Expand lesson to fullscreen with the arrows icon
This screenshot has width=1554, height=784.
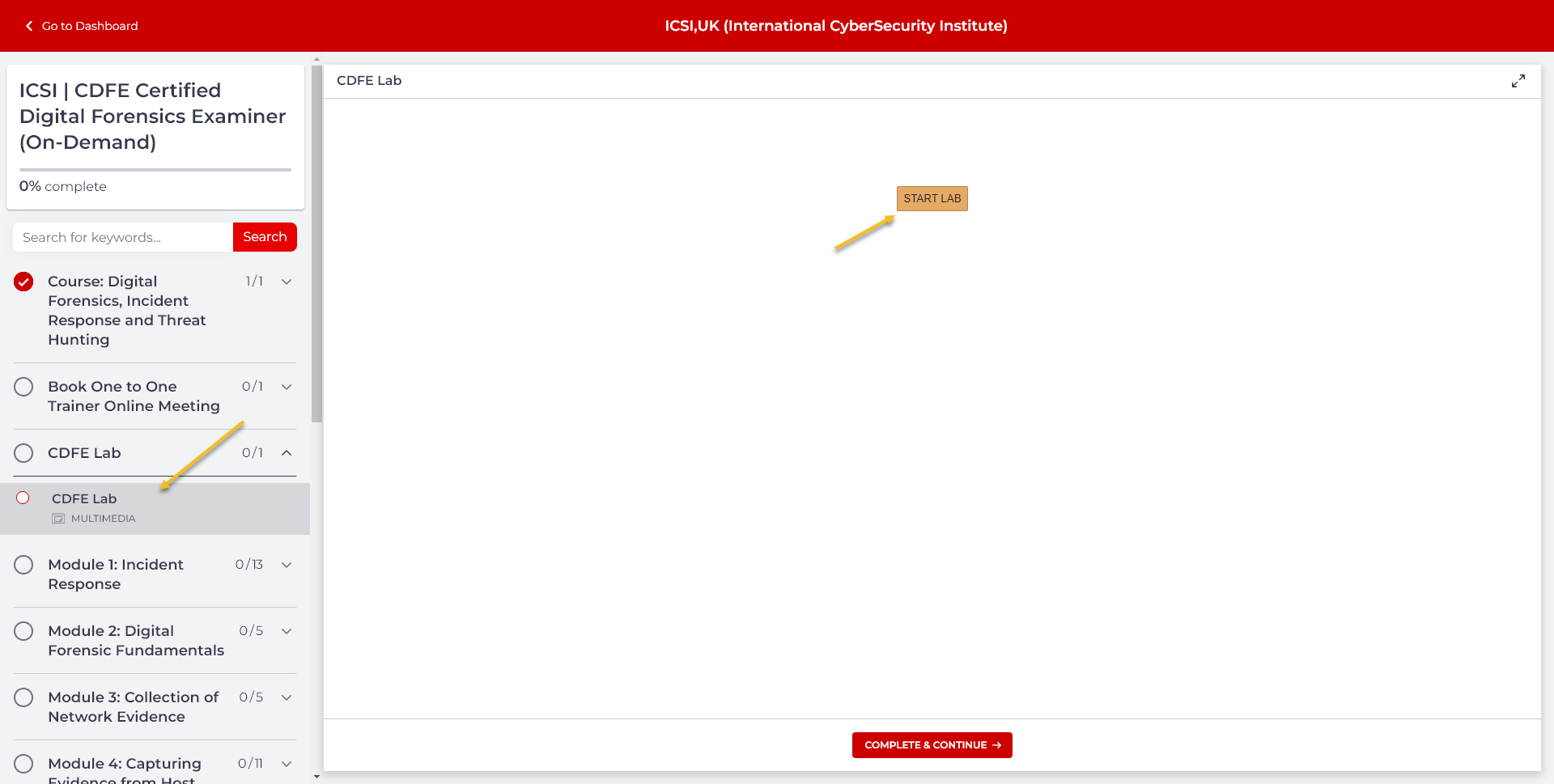point(1518,81)
